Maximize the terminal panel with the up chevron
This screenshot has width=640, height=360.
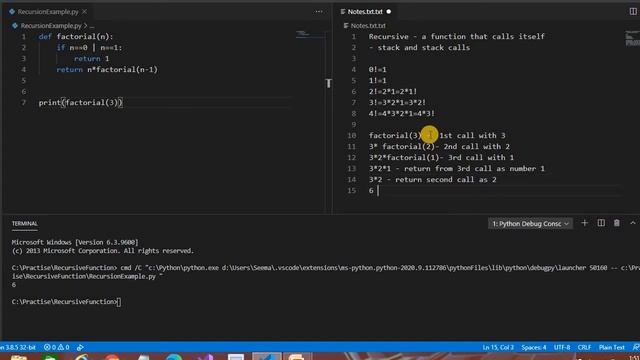633,223
